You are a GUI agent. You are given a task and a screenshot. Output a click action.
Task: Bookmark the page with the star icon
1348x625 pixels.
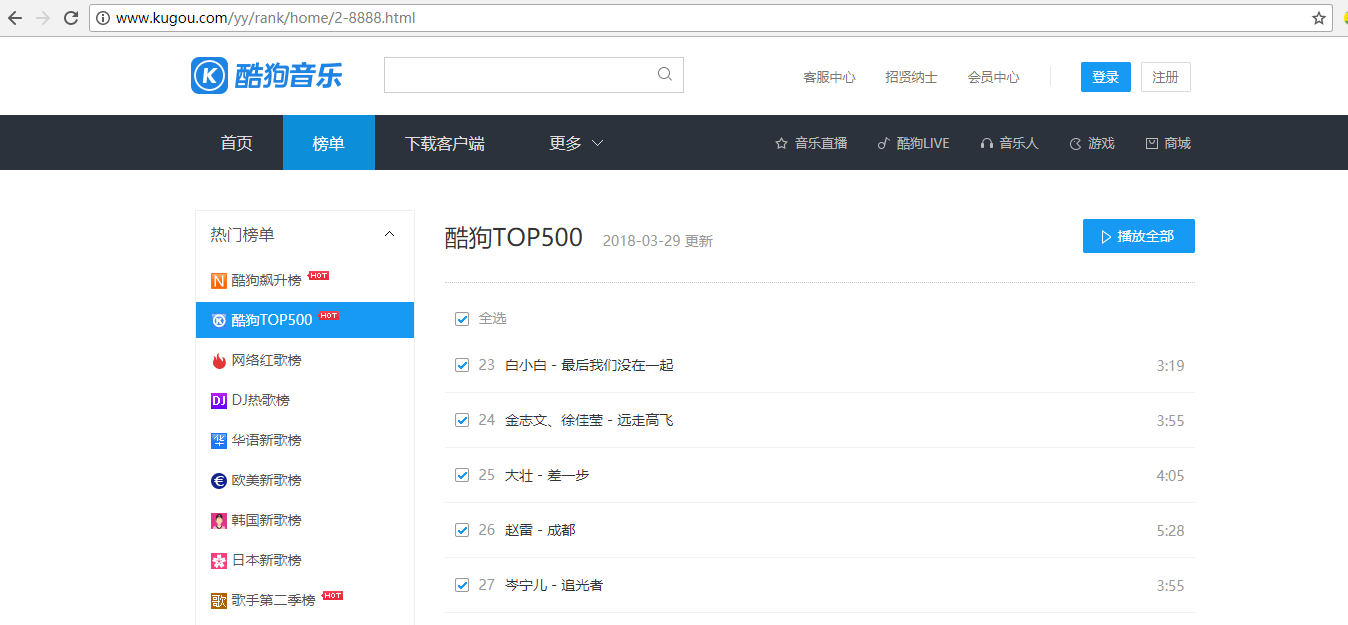1319,18
